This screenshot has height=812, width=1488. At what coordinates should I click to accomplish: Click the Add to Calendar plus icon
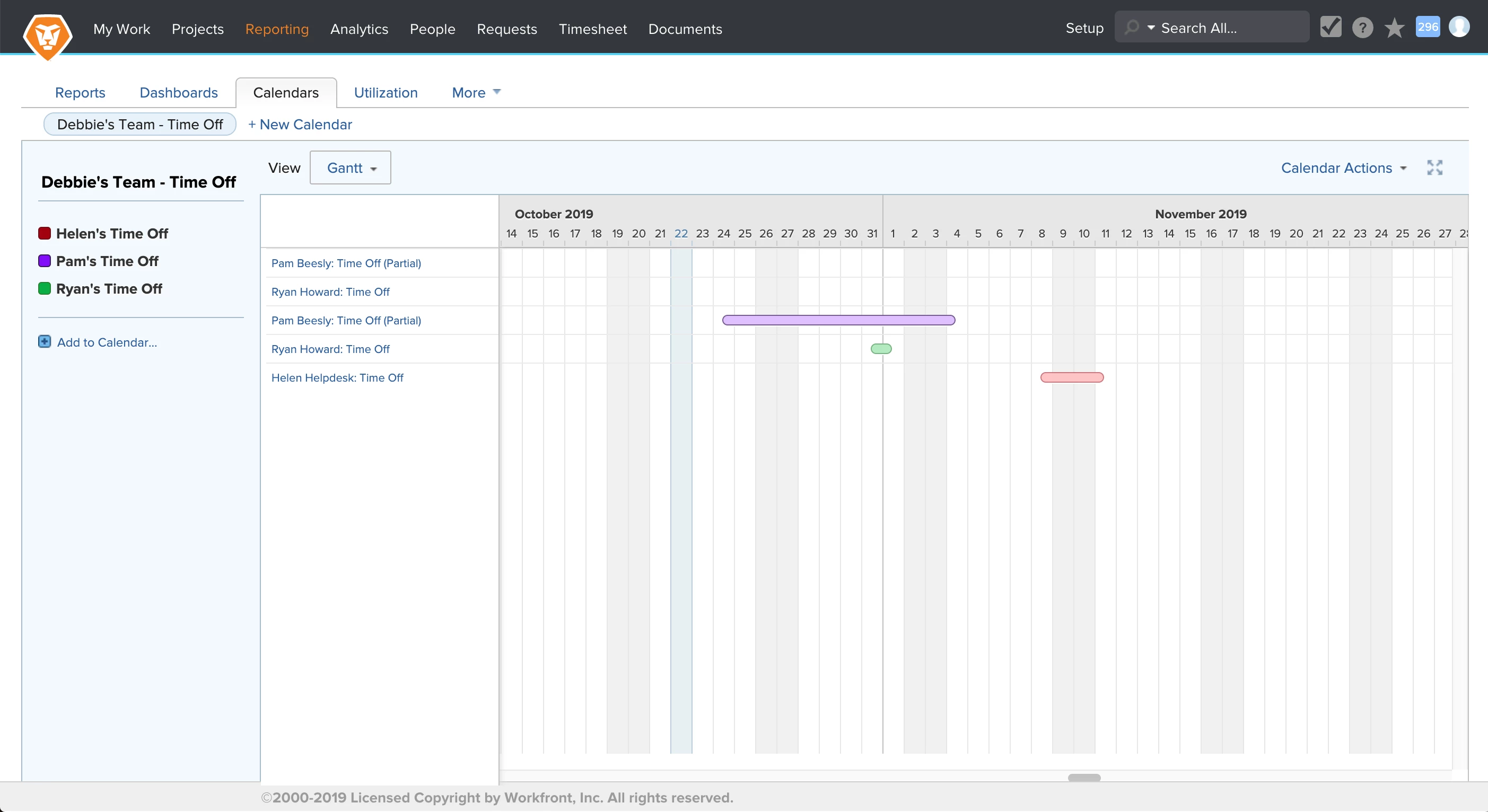(45, 342)
